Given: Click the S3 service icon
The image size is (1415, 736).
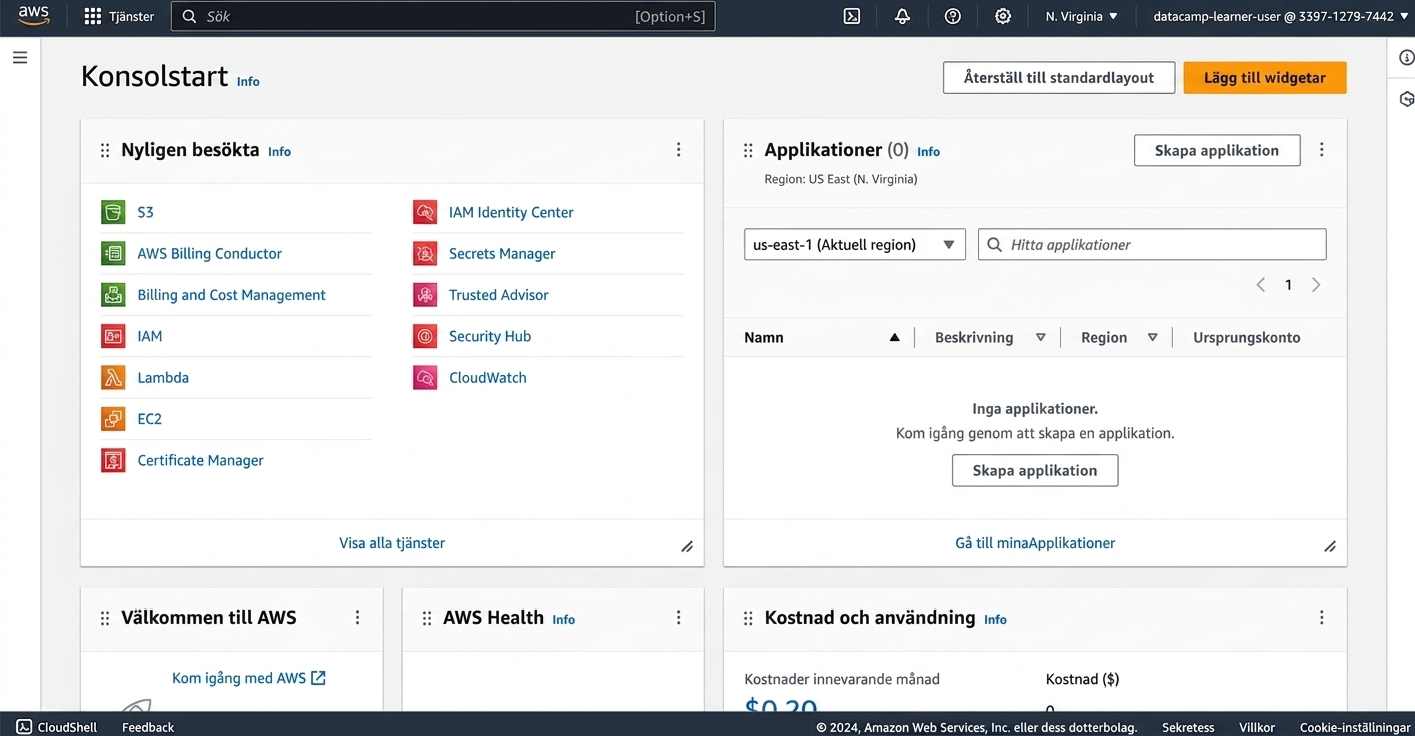Looking at the screenshot, I should pyautogui.click(x=113, y=212).
